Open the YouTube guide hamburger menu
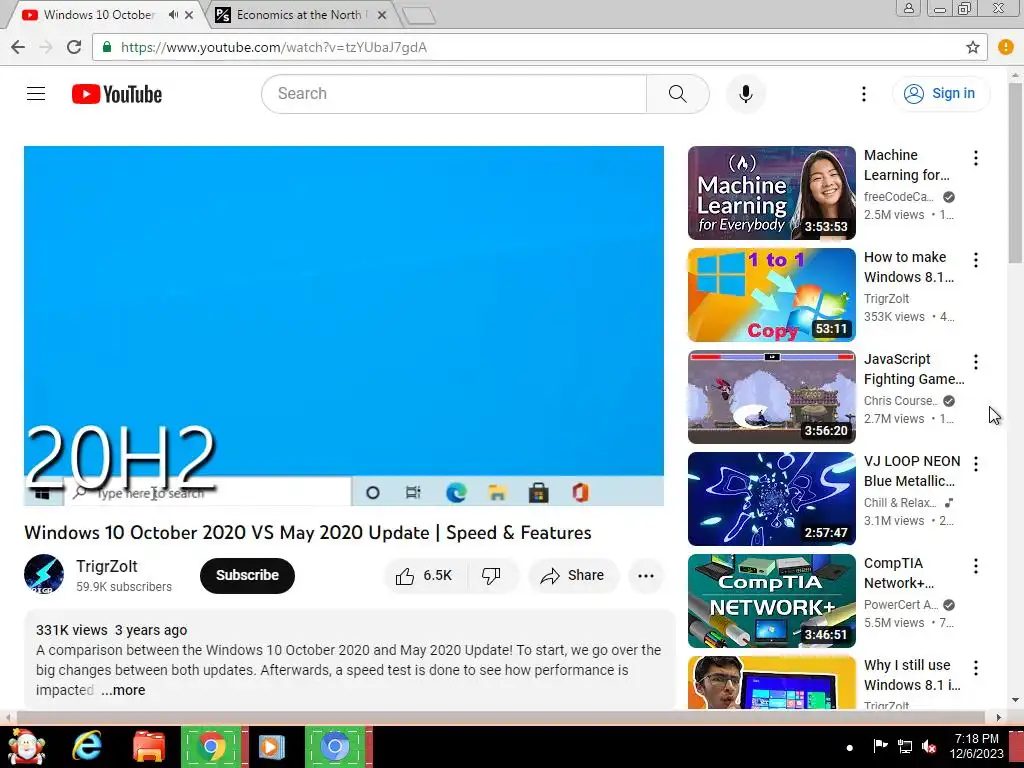Image resolution: width=1024 pixels, height=768 pixels. [x=36, y=94]
